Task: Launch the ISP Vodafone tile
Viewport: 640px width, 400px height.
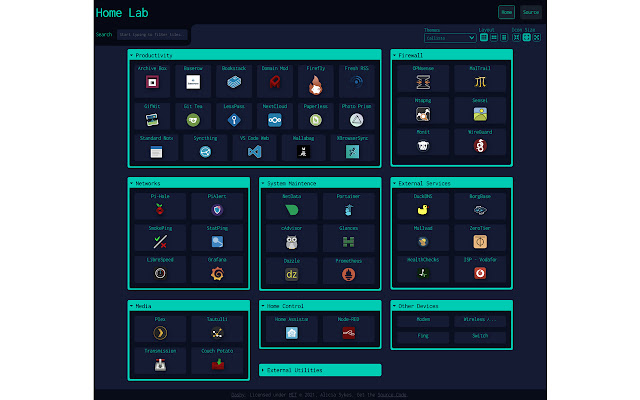Action: (x=480, y=269)
